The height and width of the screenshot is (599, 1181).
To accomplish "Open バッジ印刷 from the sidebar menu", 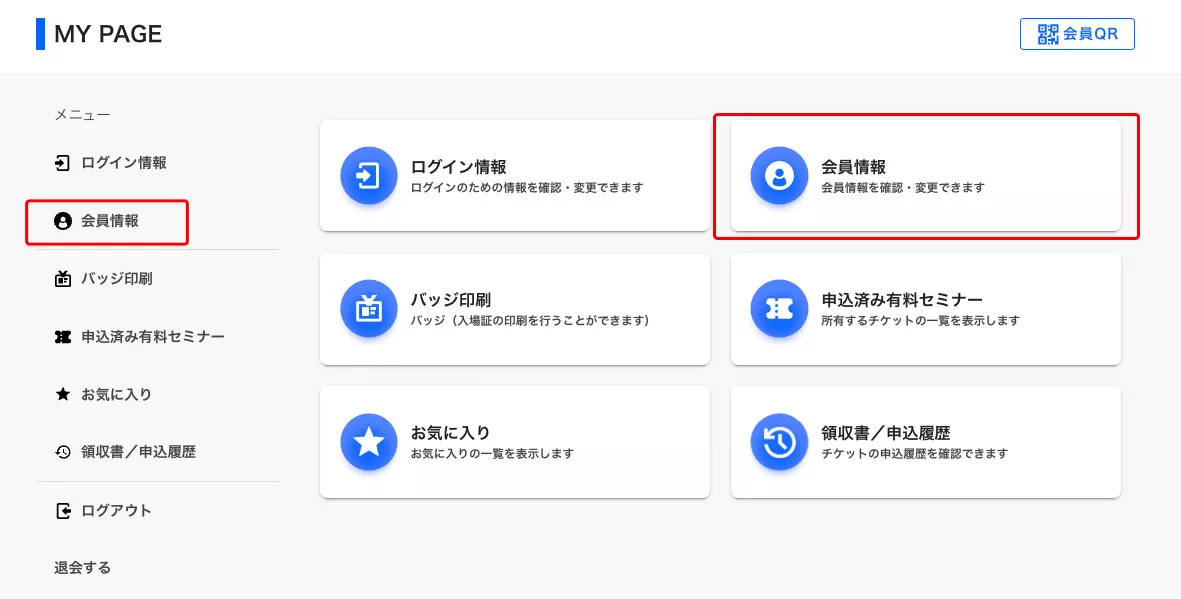I will tap(117, 279).
